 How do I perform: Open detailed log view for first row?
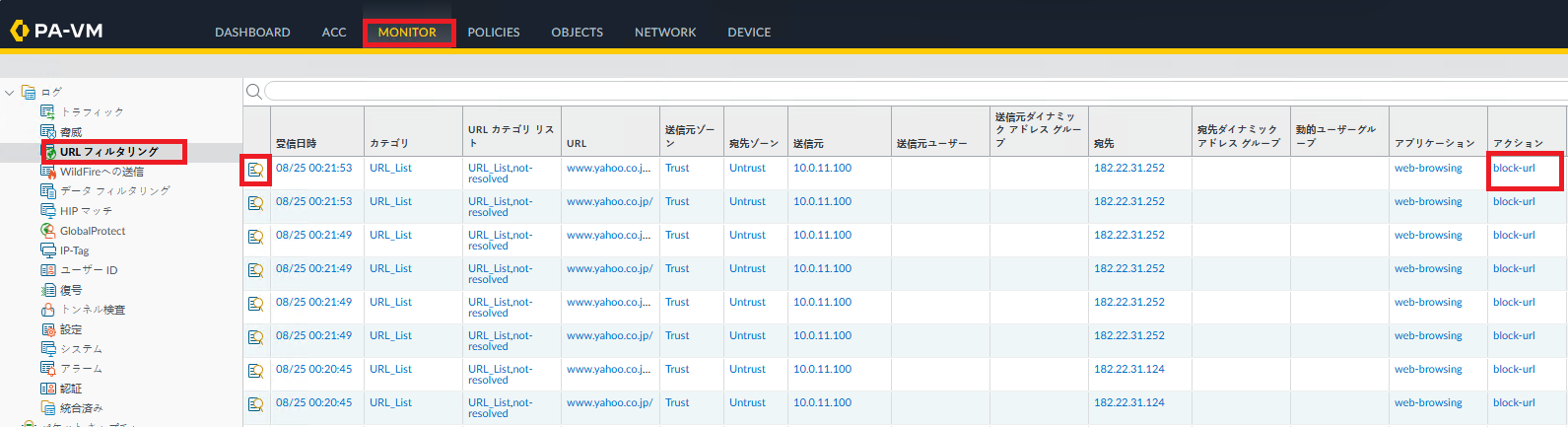[255, 170]
